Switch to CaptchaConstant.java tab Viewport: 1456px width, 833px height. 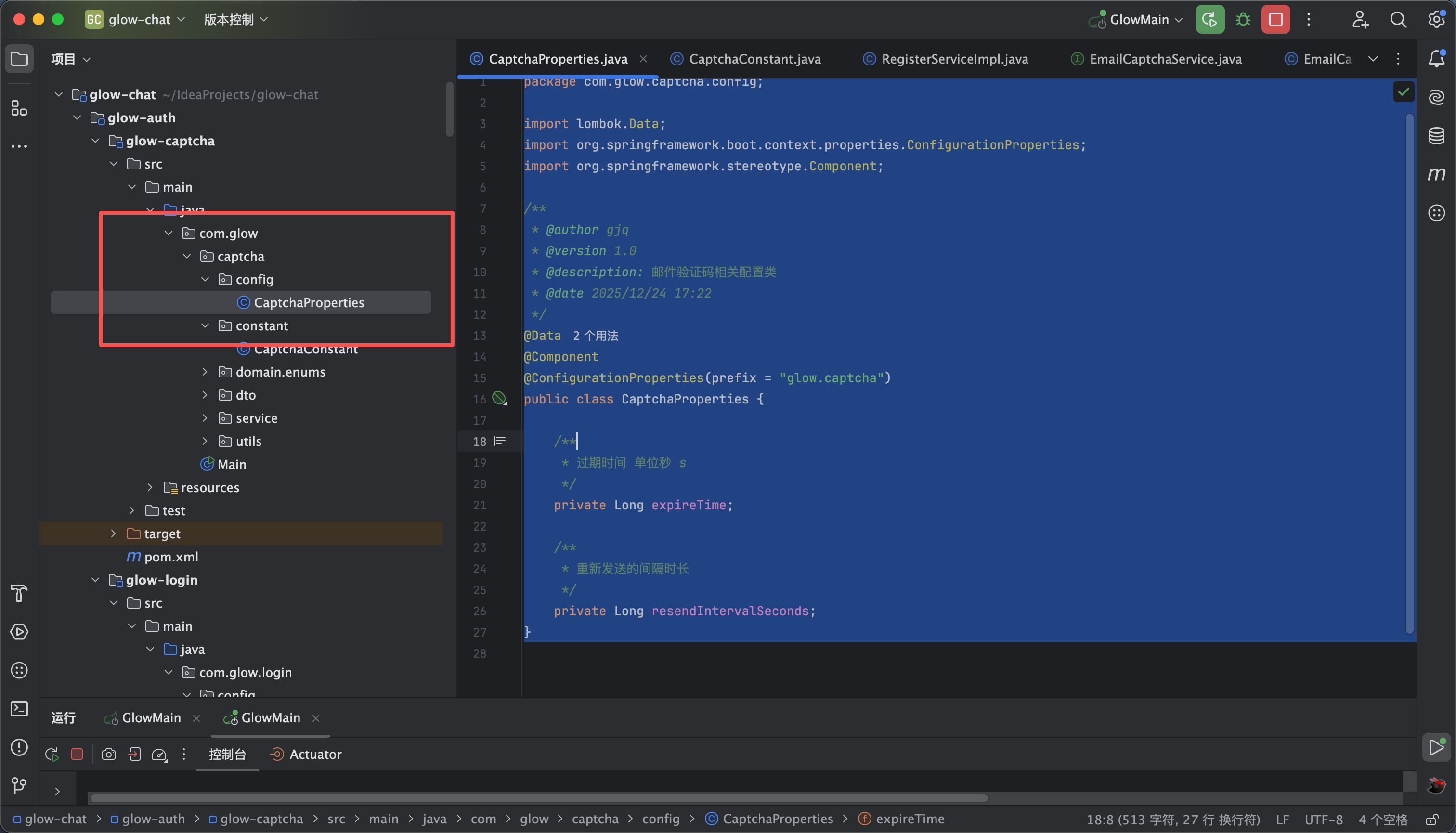point(754,59)
